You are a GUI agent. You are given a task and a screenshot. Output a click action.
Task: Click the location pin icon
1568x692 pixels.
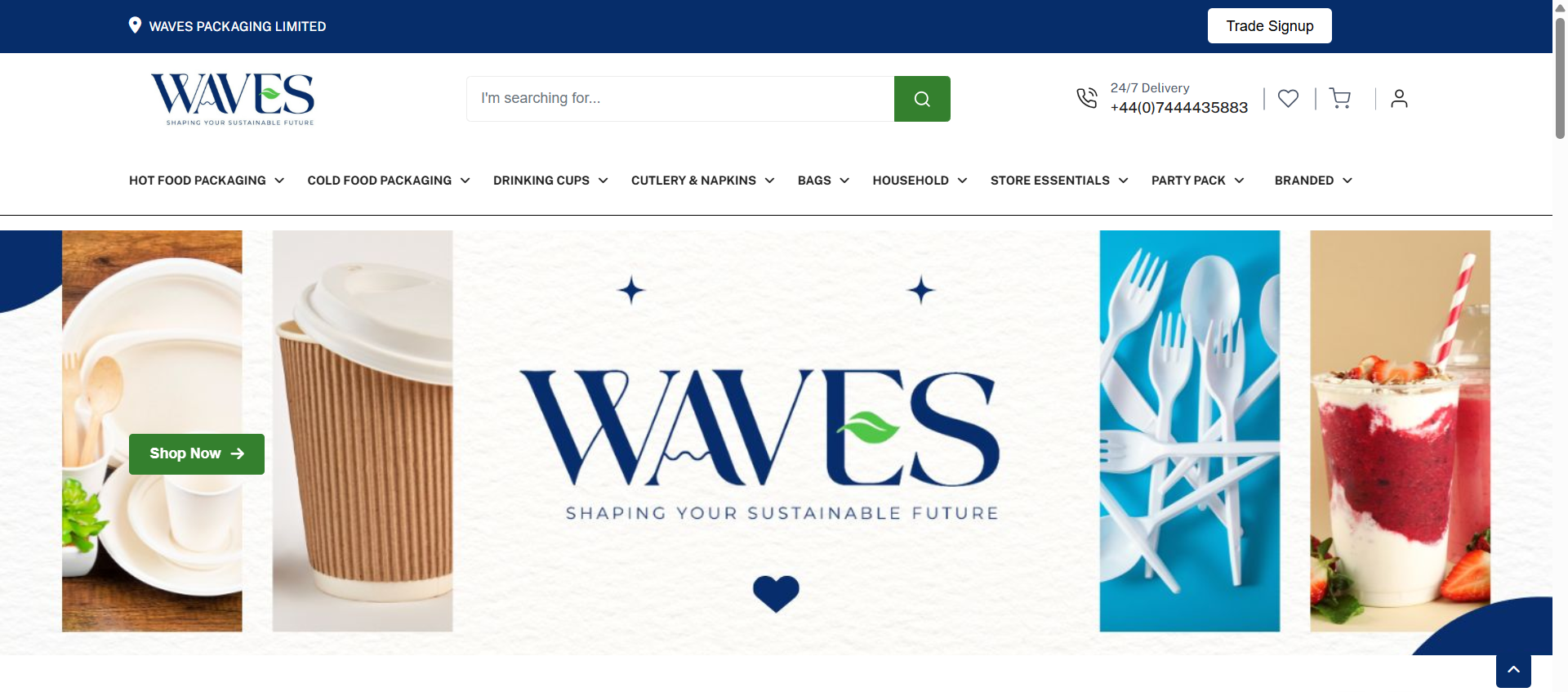(x=135, y=25)
